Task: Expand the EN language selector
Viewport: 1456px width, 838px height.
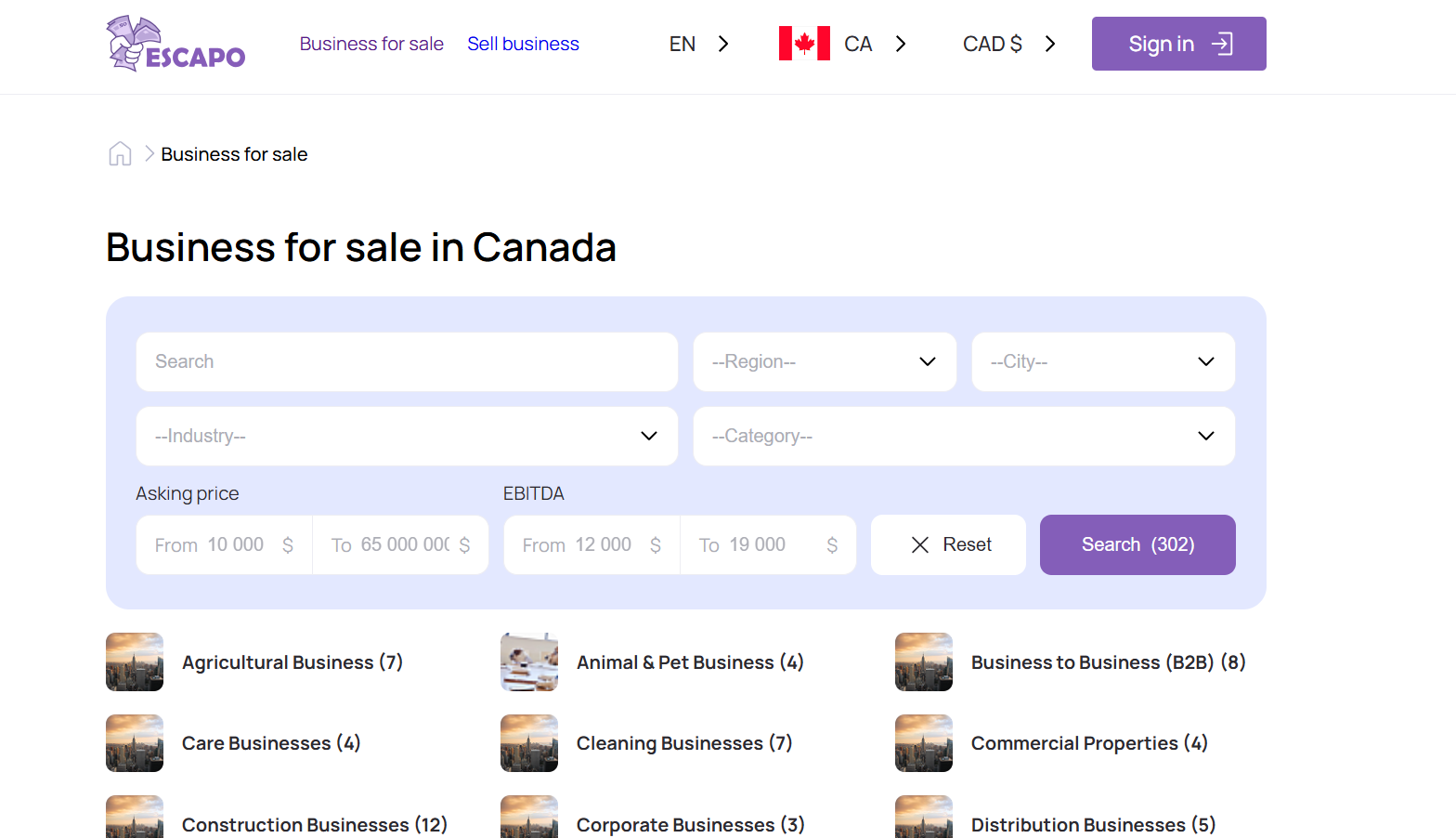Action: pos(698,44)
